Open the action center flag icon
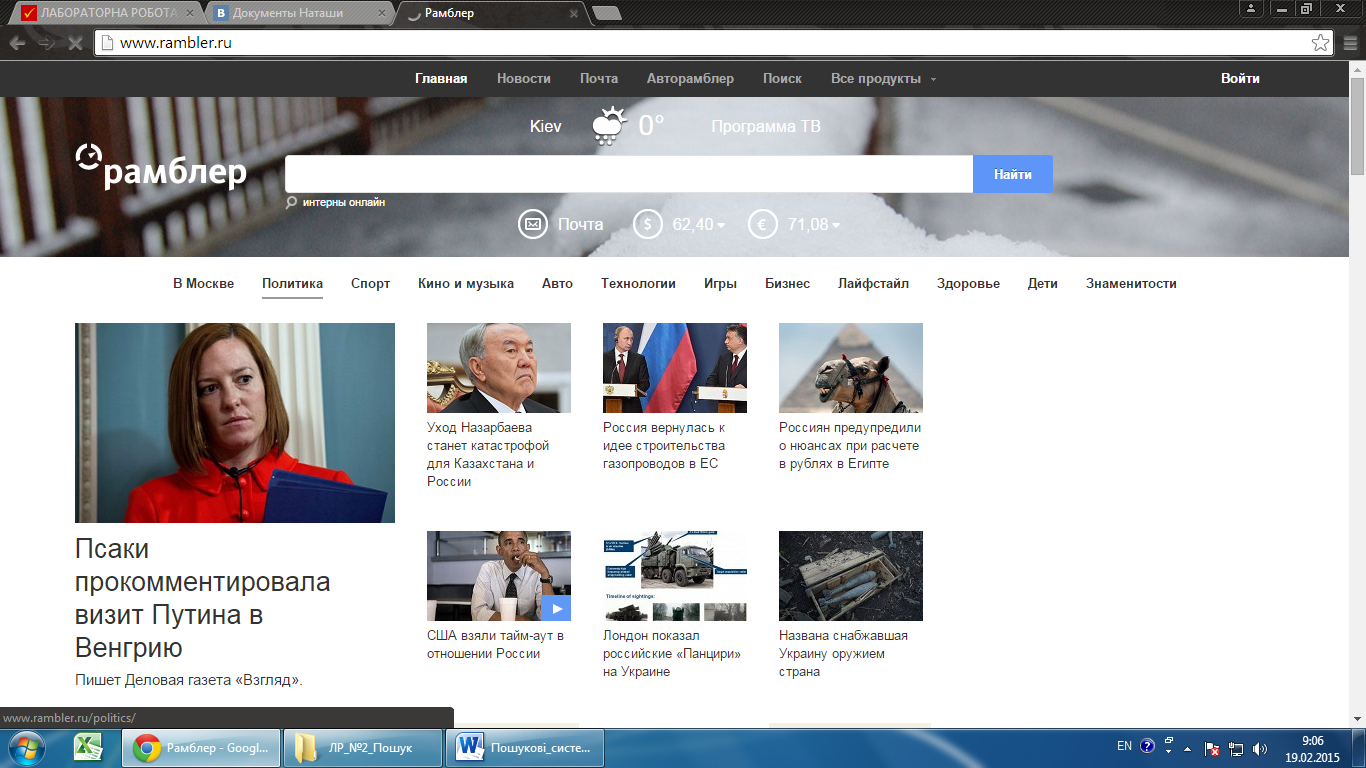The image size is (1366, 768). 1212,747
